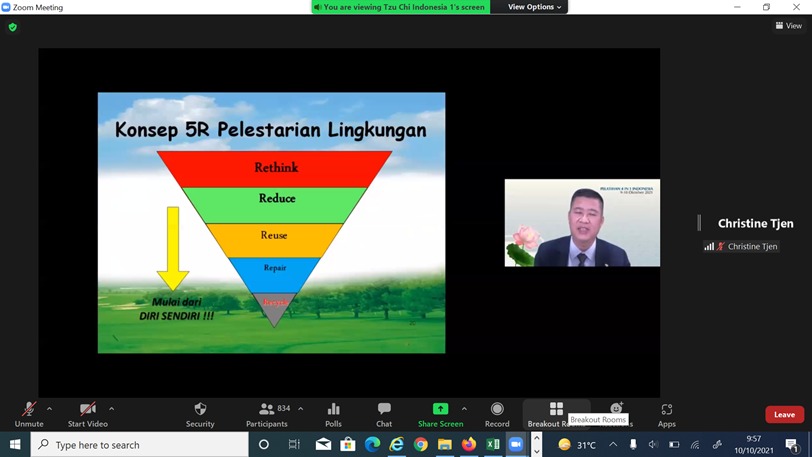The height and width of the screenshot is (457, 812).
Task: Open the Mail app from taskbar
Action: pos(323,445)
